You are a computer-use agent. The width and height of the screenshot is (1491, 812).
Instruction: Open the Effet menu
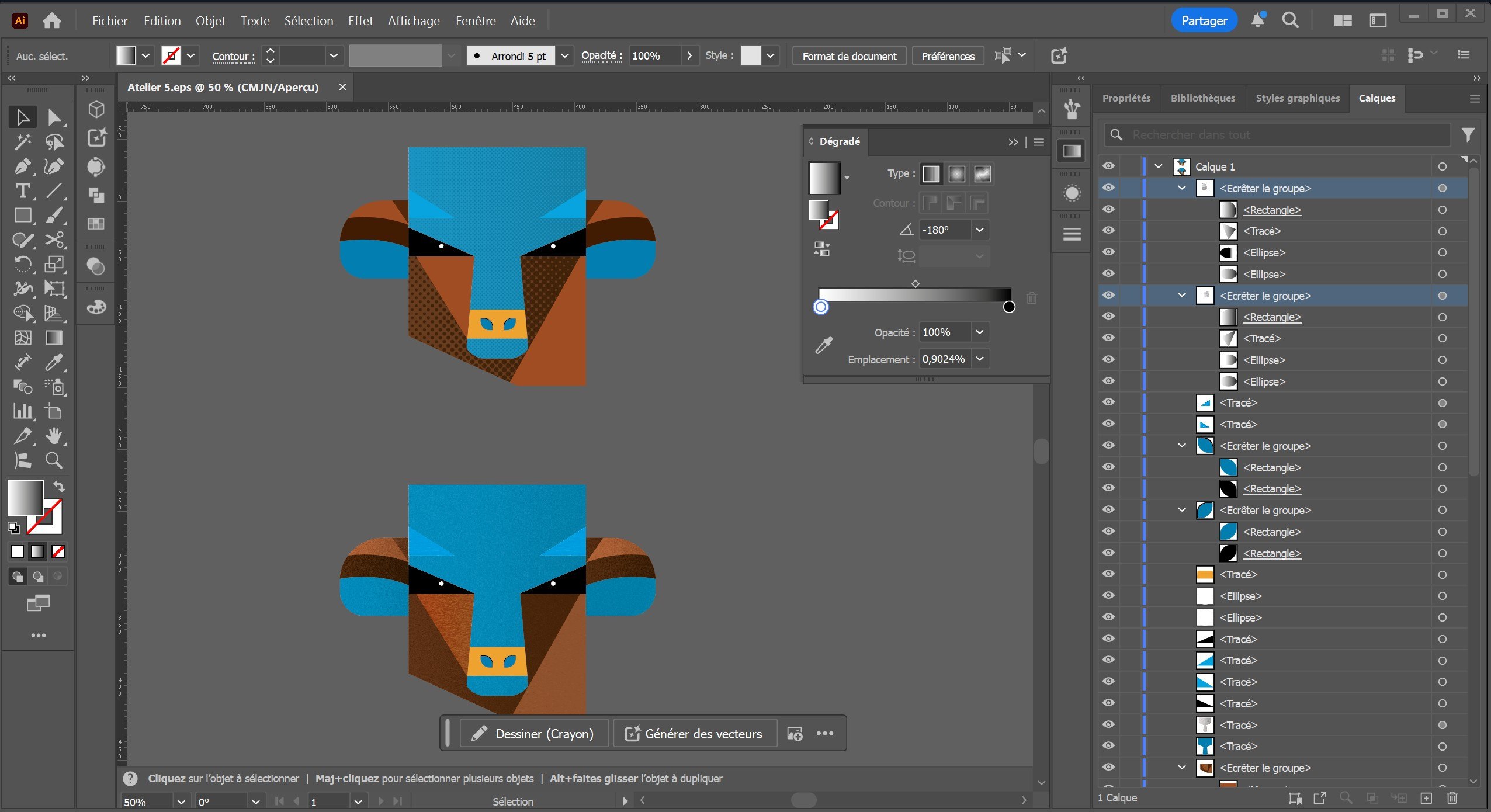coord(360,21)
